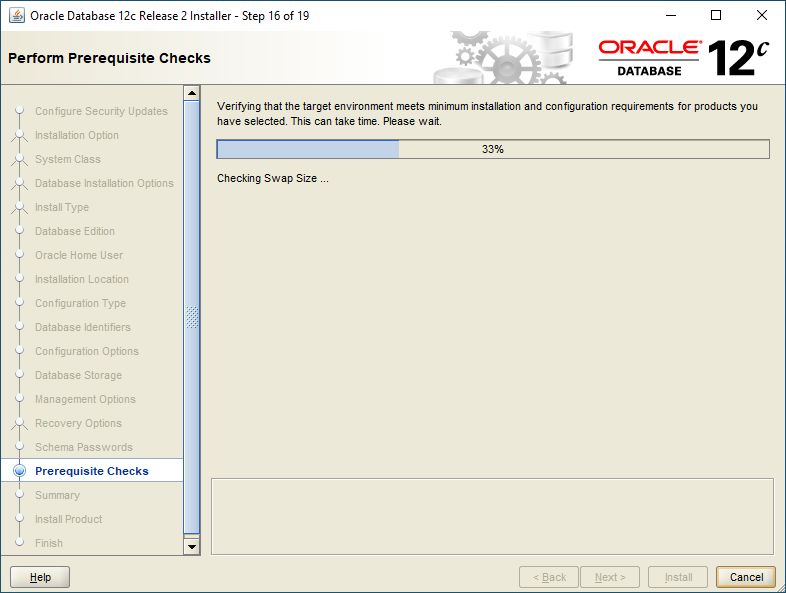The height and width of the screenshot is (593, 786).
Task: Select System Class step
Action: [x=68, y=159]
